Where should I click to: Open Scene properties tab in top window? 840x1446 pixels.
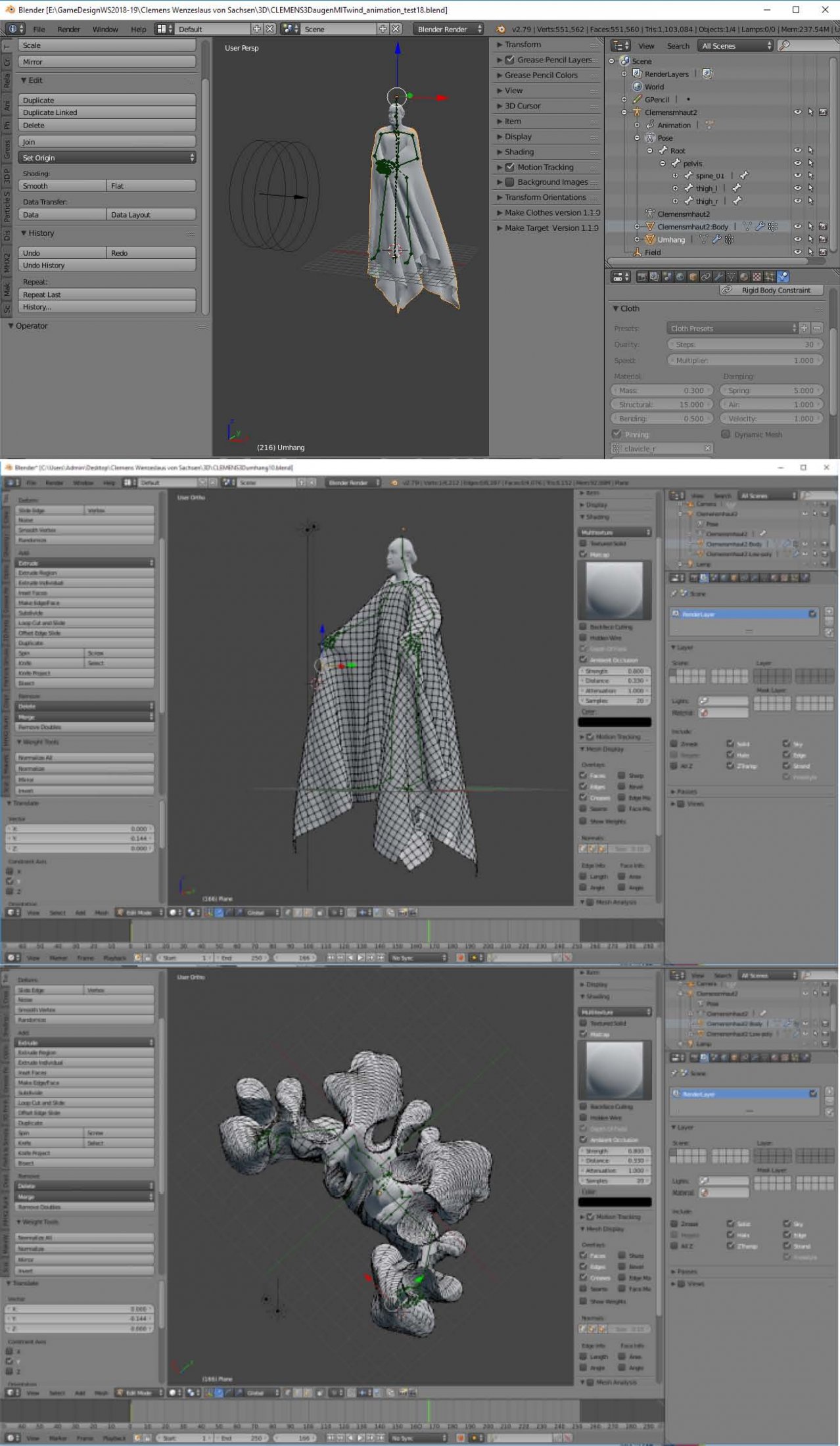(x=667, y=277)
